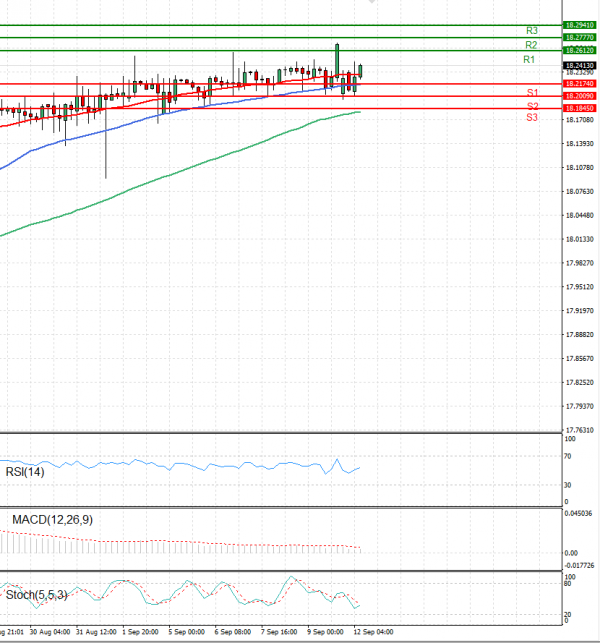Viewport: 600px width, 643px height.
Task: Select the red 18.21740 price tag
Action: point(579,83)
